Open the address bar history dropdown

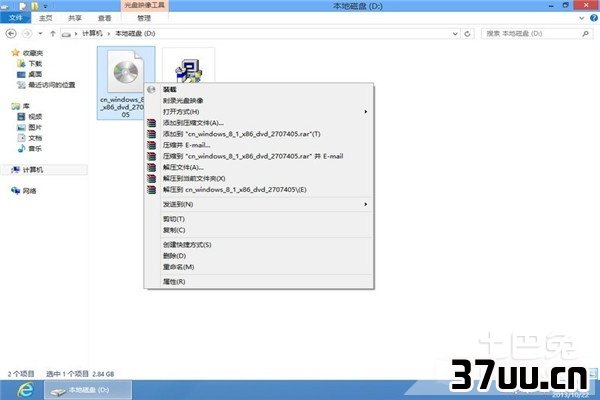[455, 34]
